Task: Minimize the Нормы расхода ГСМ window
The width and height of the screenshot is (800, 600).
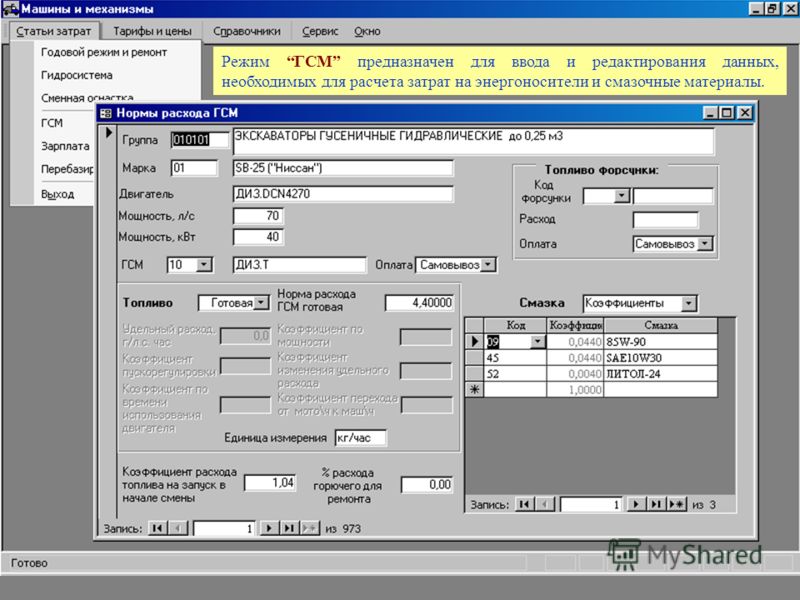Action: (710, 113)
